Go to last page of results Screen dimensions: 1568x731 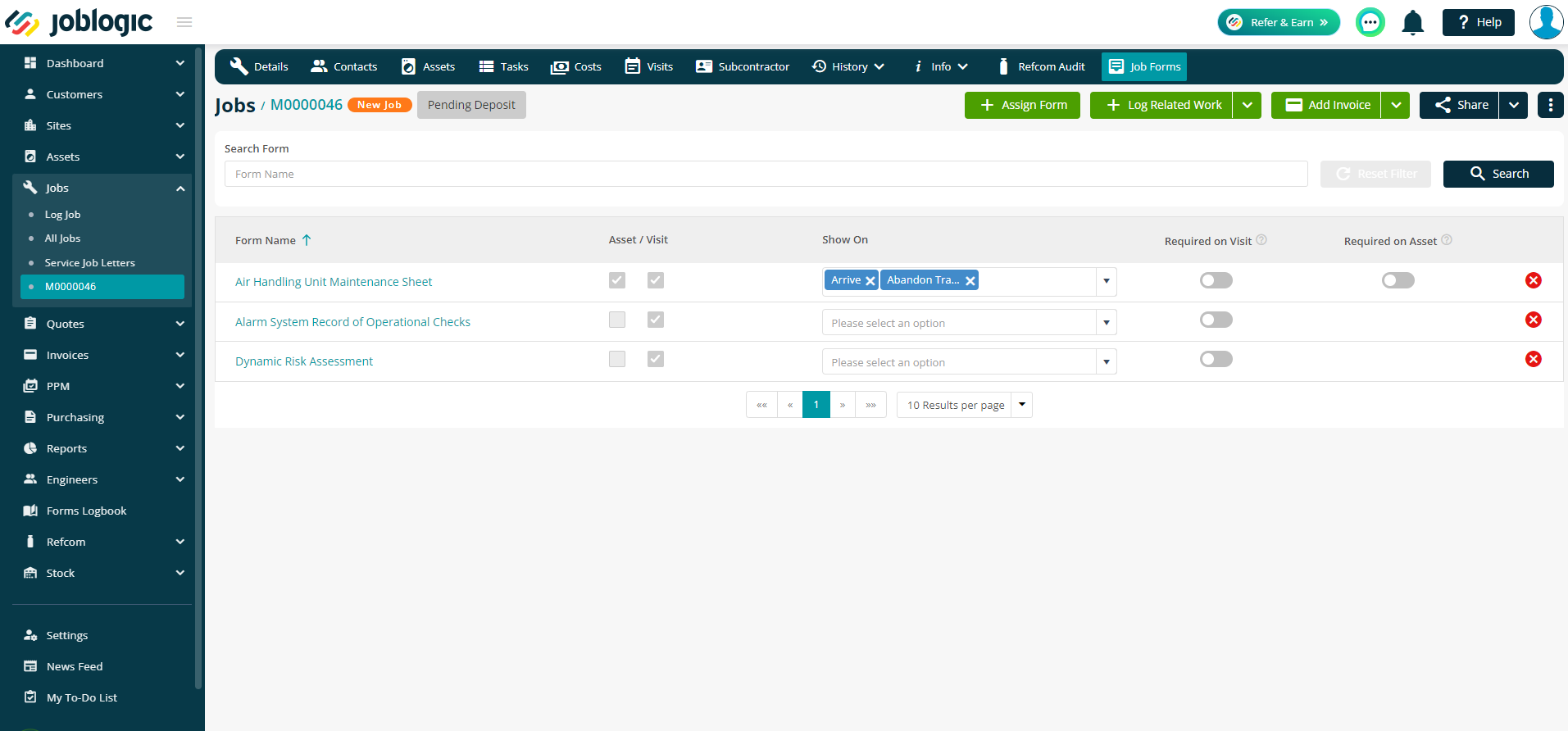pos(871,405)
